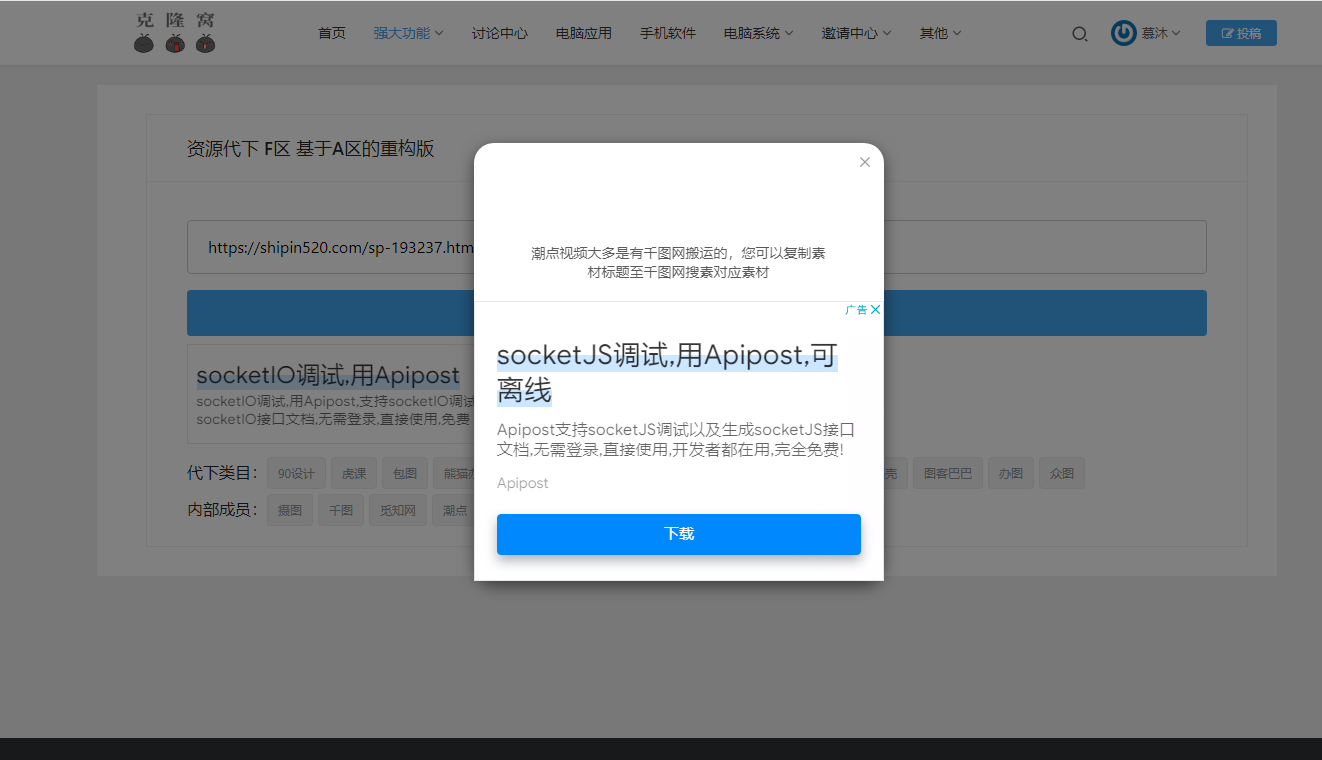
Task: Click the background ad title socketIO调试,用Apipost
Action: [328, 375]
